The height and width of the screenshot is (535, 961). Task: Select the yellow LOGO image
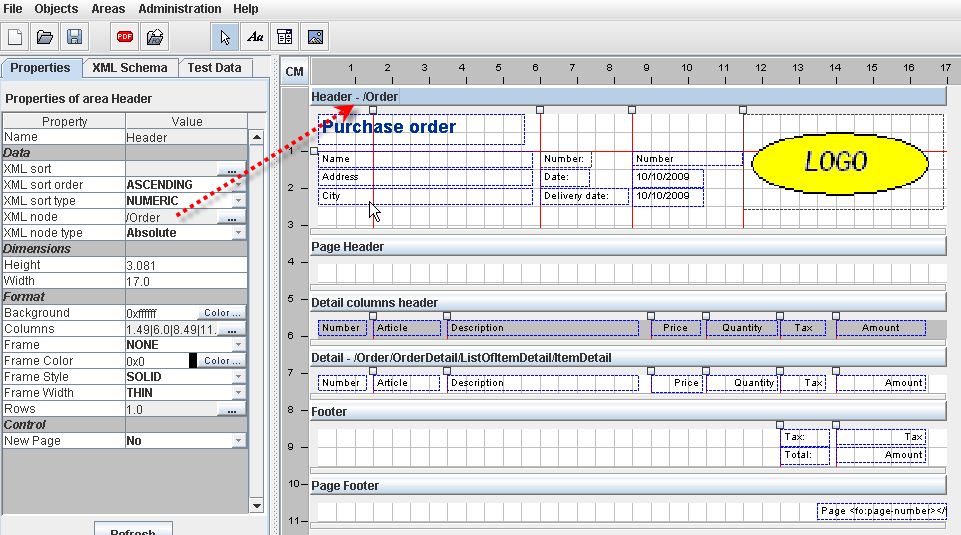[840, 163]
